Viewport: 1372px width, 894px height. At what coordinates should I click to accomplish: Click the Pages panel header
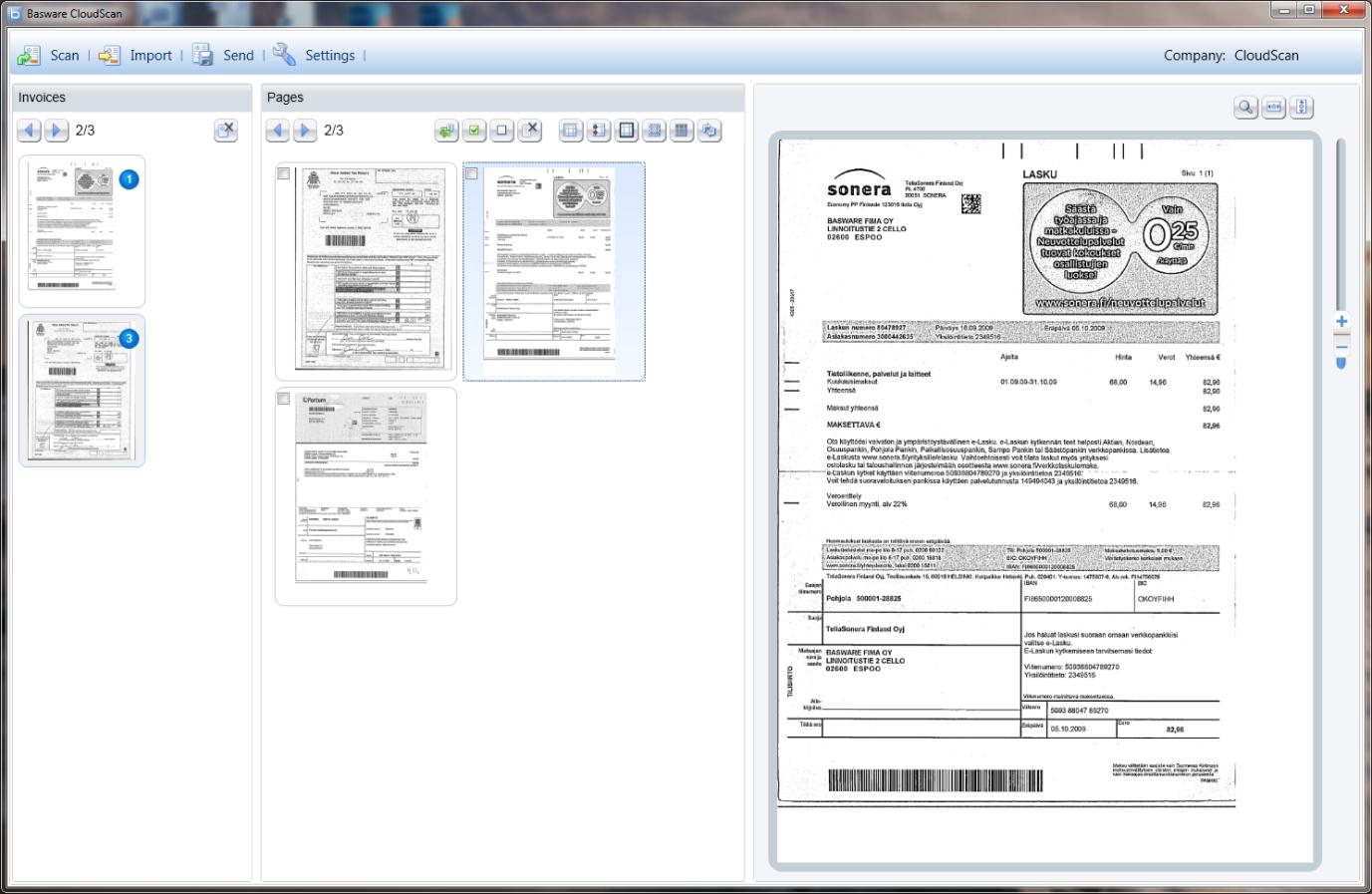pyautogui.click(x=502, y=98)
